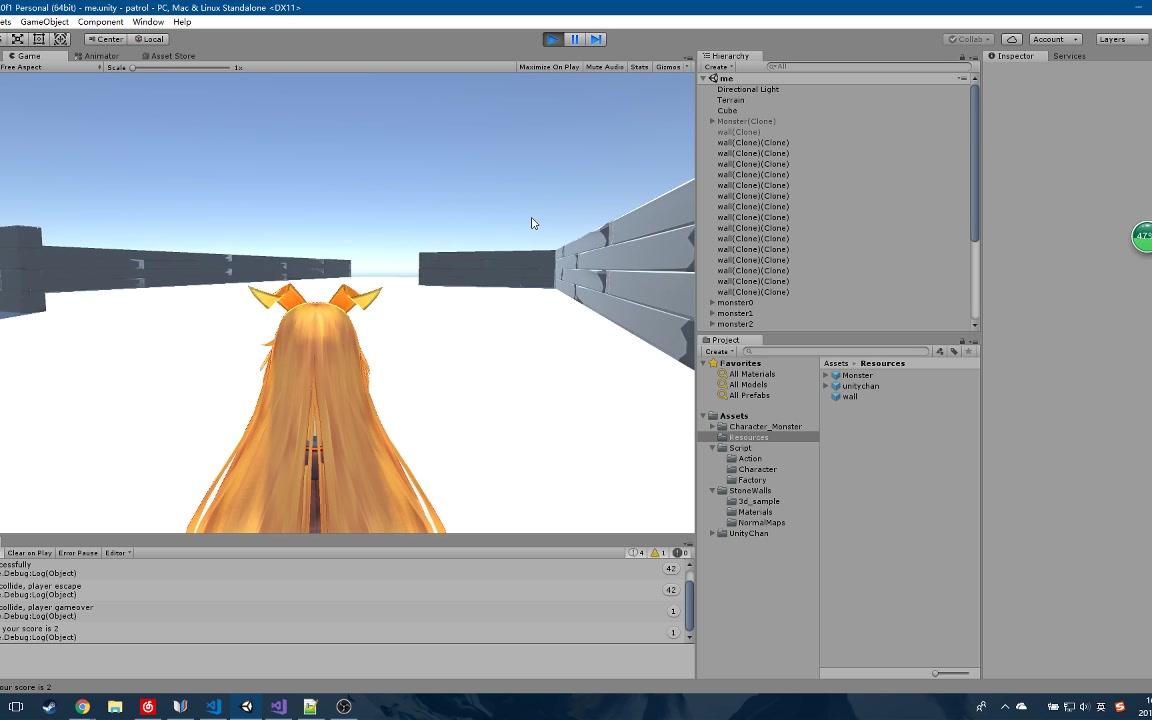Collapse the StoneWalls folder in Project panel

(711, 490)
